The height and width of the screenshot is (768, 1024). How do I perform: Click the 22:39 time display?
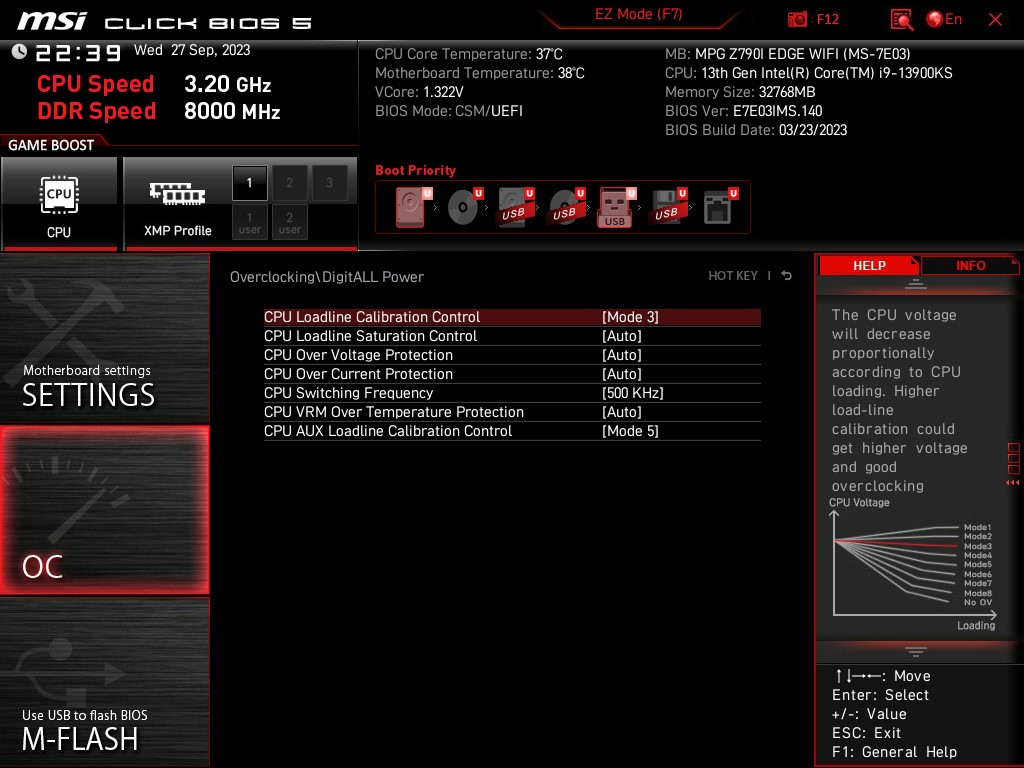point(78,53)
